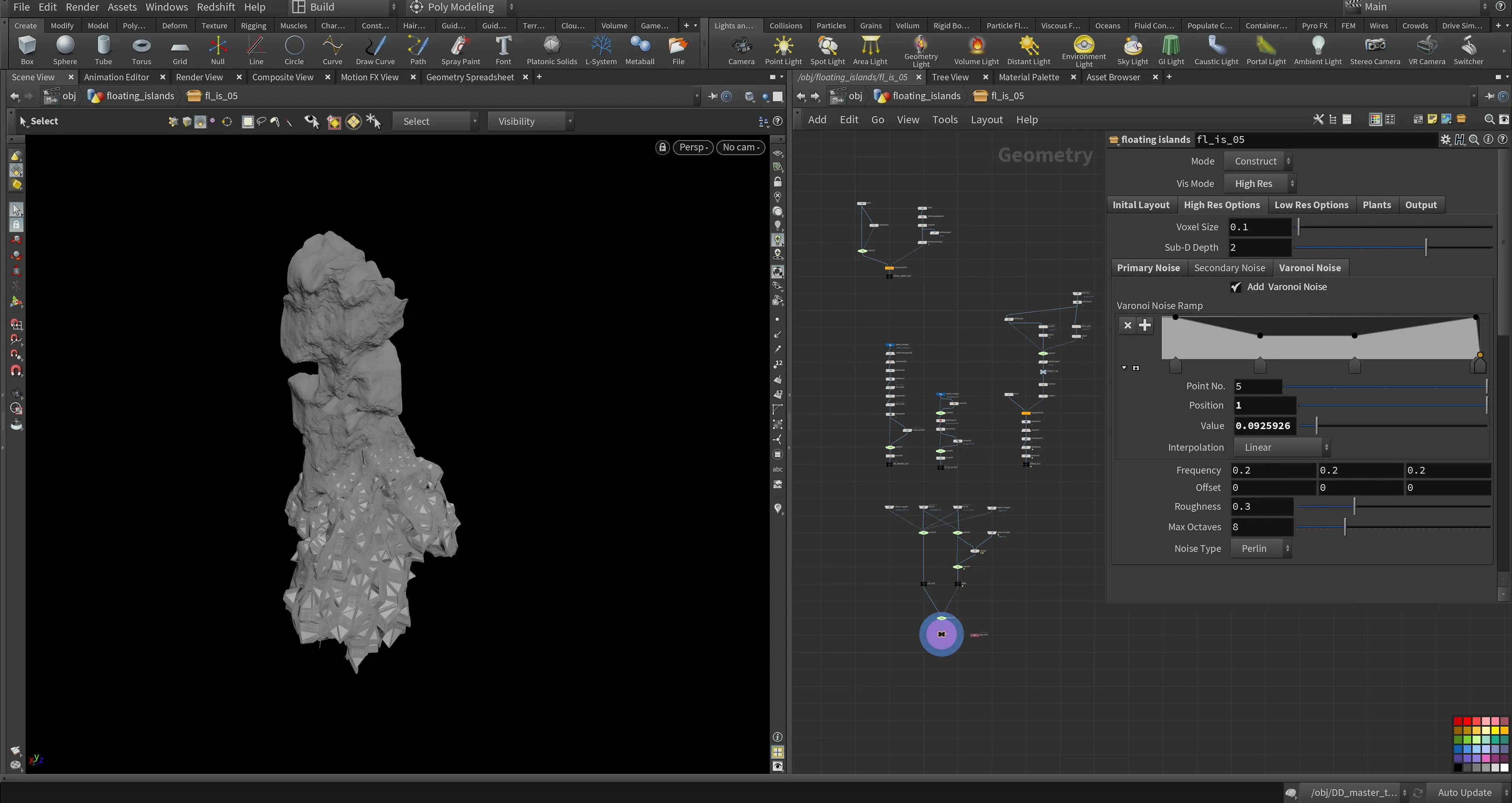Open the Redshift menu
Screen dimensions: 1512x803
click(x=215, y=7)
